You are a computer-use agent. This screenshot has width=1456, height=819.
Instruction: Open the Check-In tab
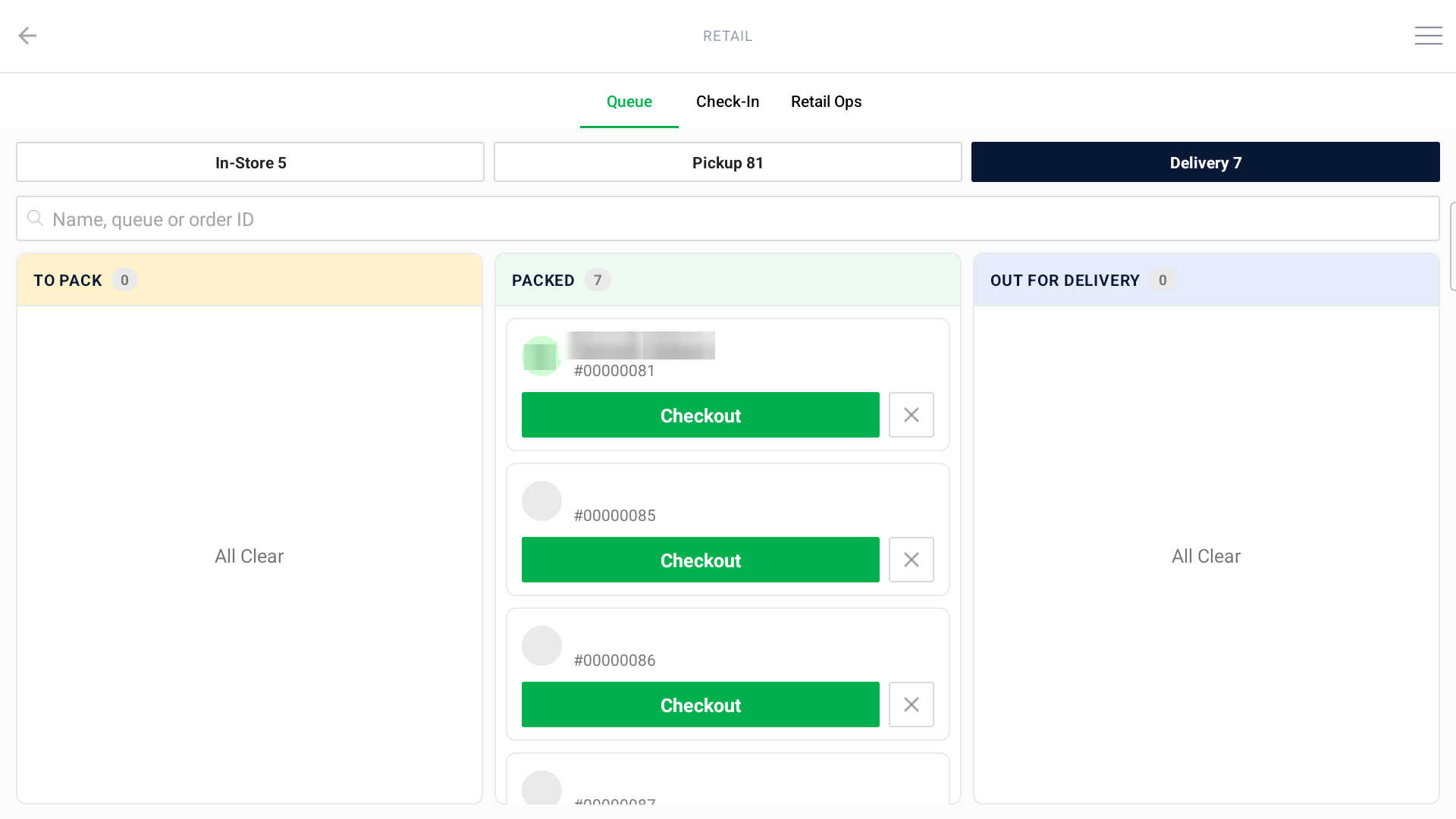(727, 102)
